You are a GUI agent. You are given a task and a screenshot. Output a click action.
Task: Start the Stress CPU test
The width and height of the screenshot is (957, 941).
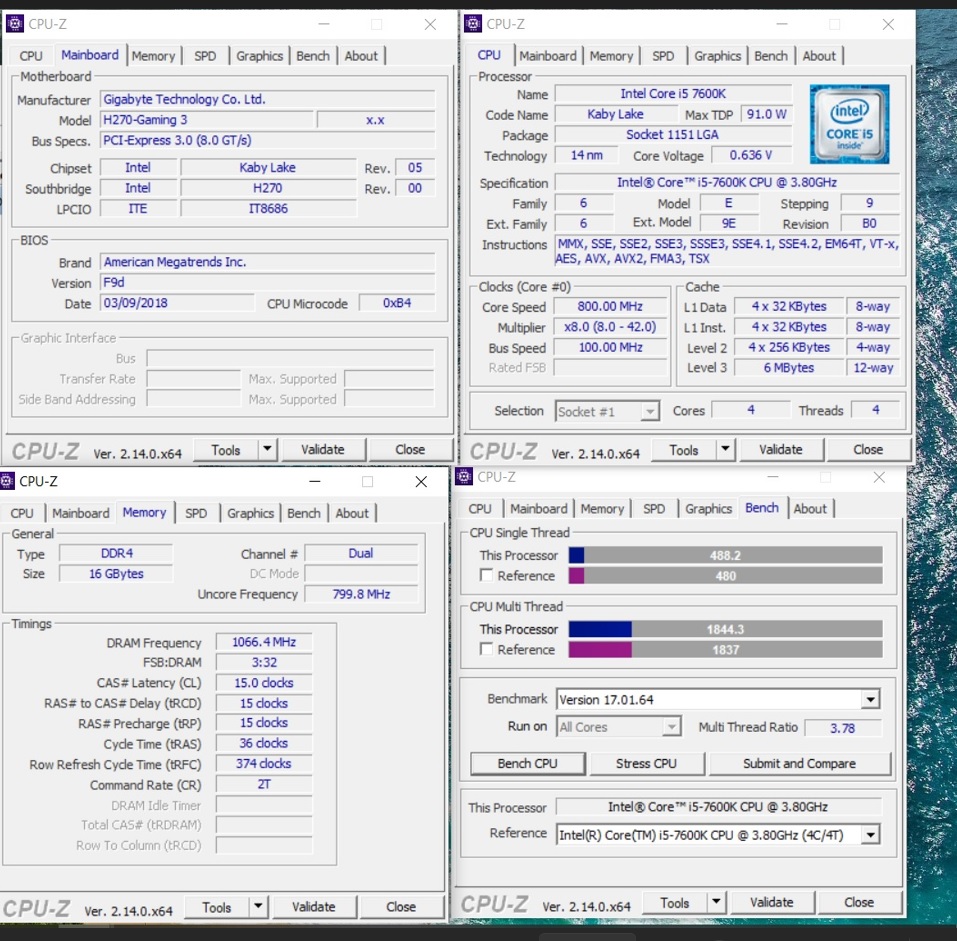[x=646, y=764]
